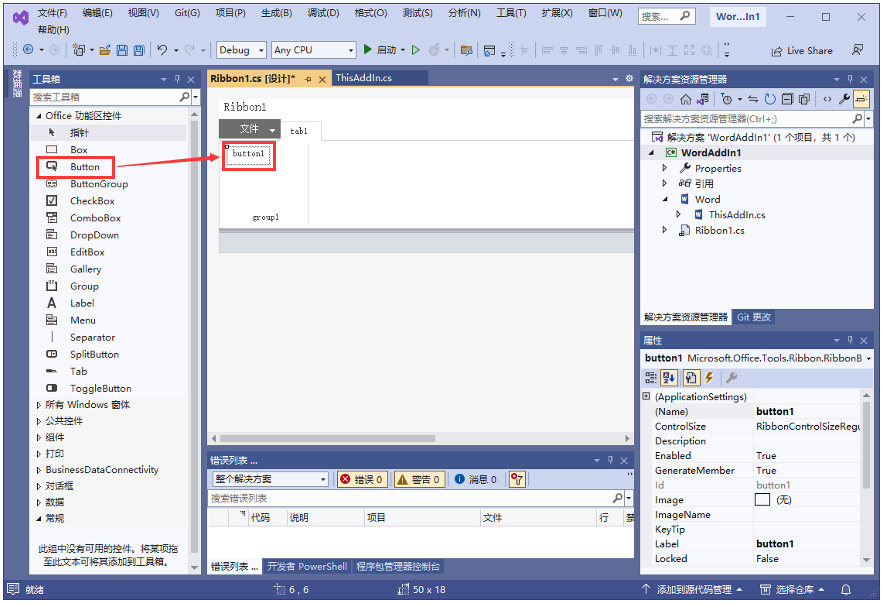The width and height of the screenshot is (883, 605).
Task: Expand the All Windows Forms toolbox group
Action: pos(39,405)
